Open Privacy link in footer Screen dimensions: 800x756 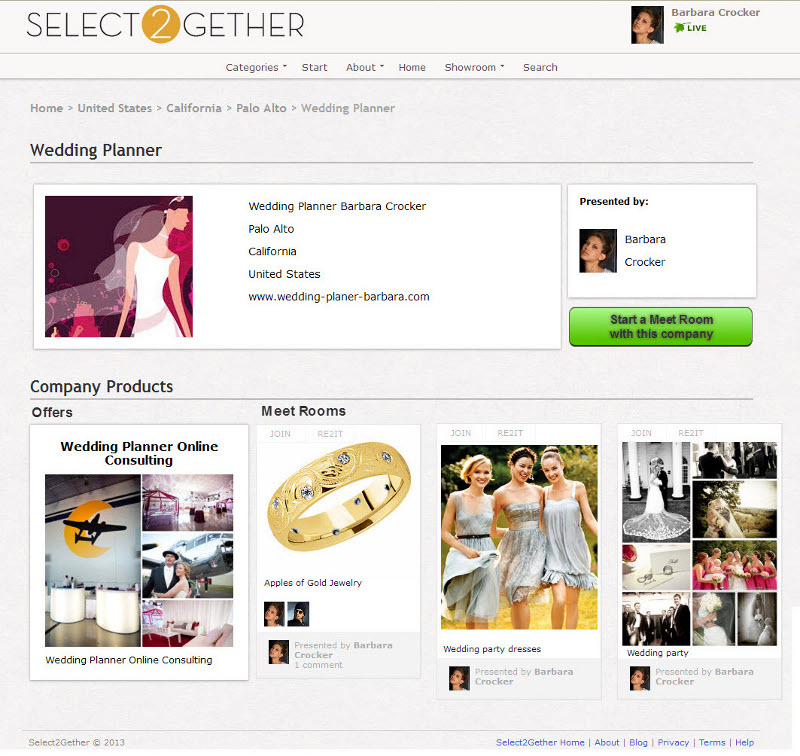pyautogui.click(x=673, y=742)
